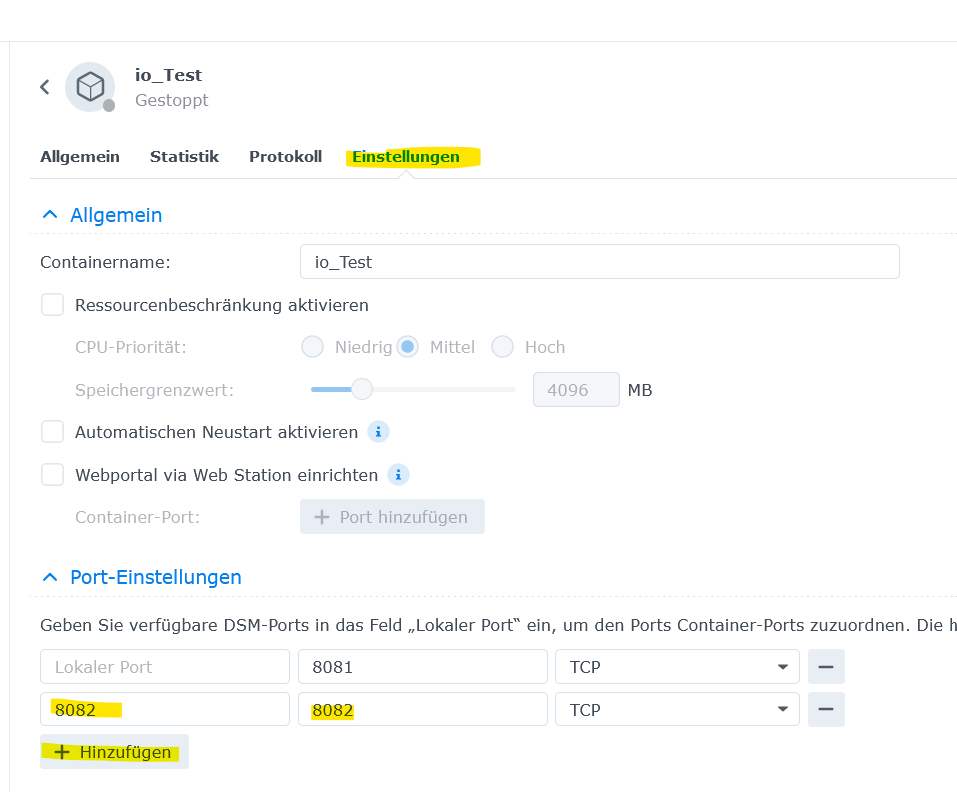Screen dimensions: 957x792
Task: Select Hoch CPU priority radio button
Action: [x=503, y=347]
